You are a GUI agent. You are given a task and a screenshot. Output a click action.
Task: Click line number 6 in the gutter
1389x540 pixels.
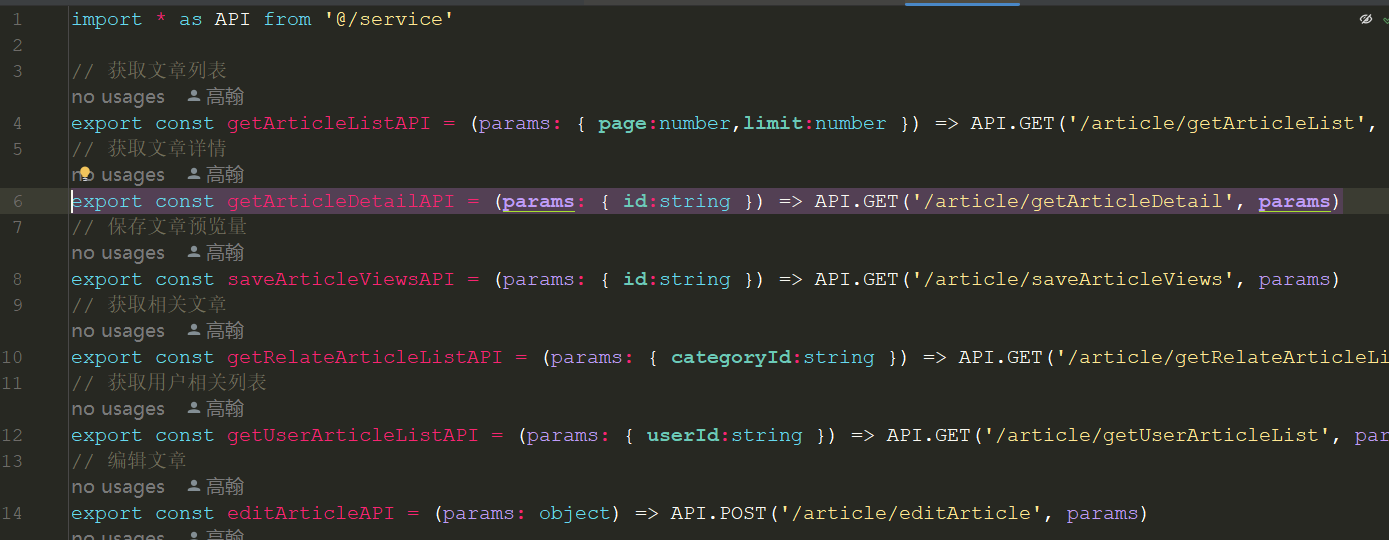(18, 201)
